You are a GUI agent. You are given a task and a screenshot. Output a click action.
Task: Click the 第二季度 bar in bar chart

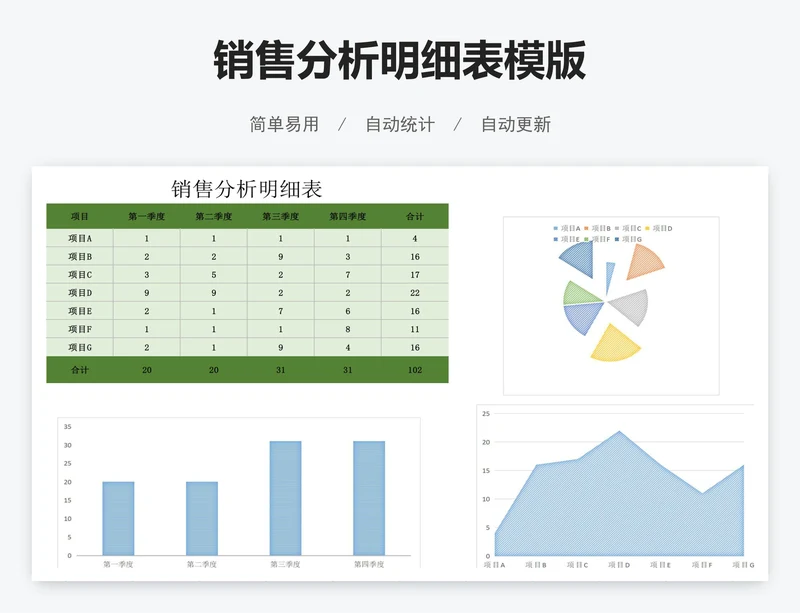[x=202, y=519]
